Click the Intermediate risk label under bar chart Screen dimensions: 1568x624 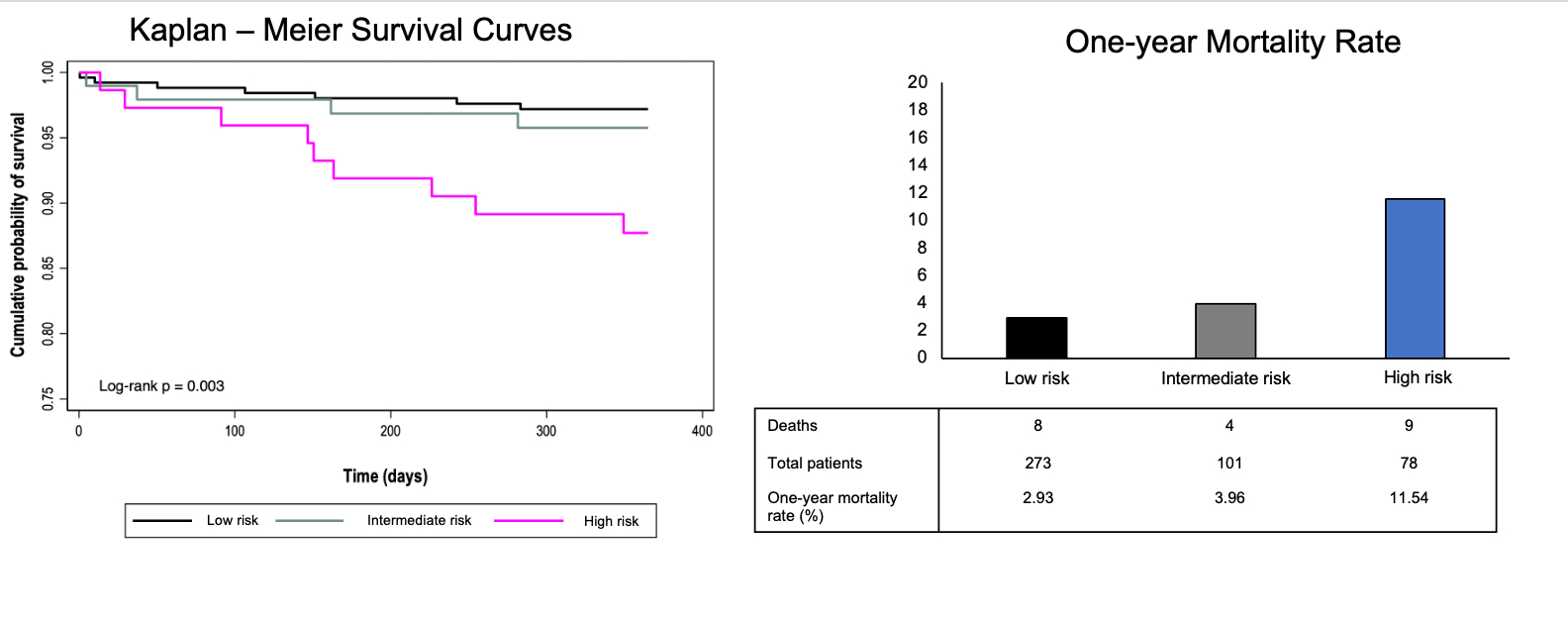(x=1225, y=378)
